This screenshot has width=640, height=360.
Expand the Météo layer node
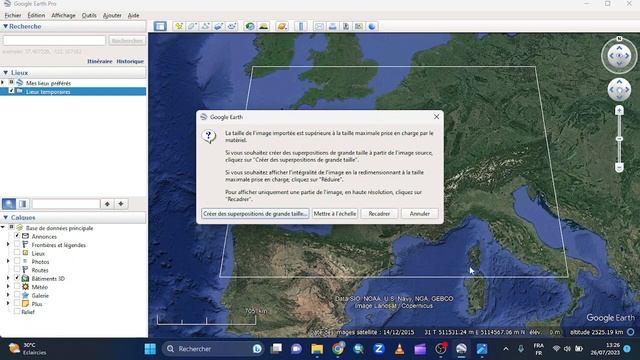tap(8, 287)
